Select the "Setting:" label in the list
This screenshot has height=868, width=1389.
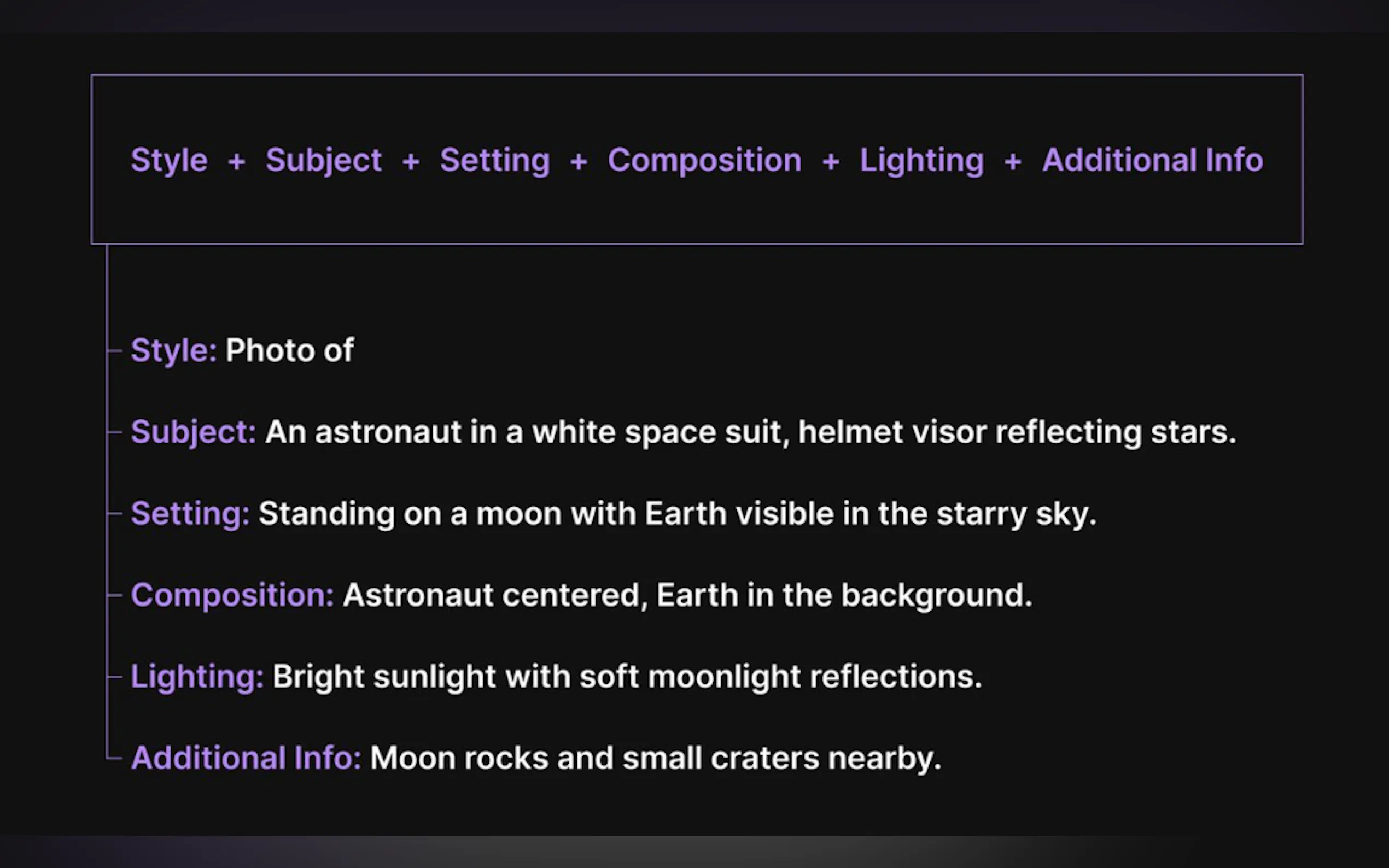point(190,513)
